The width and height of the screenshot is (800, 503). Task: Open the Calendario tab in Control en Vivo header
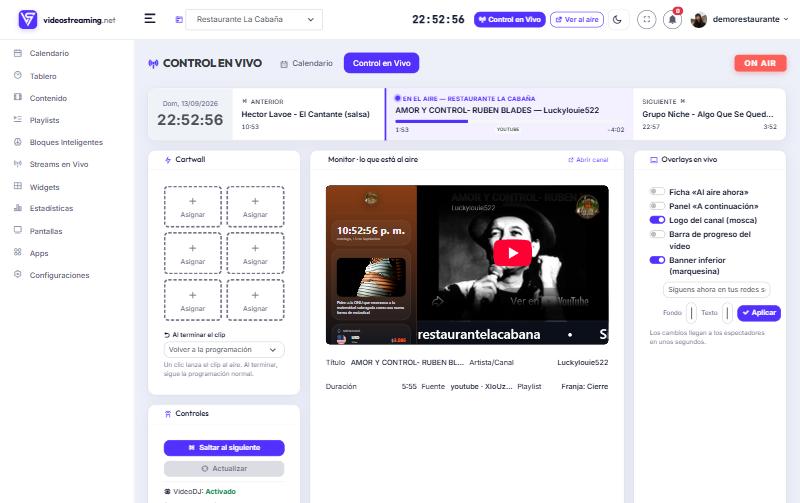coord(307,63)
